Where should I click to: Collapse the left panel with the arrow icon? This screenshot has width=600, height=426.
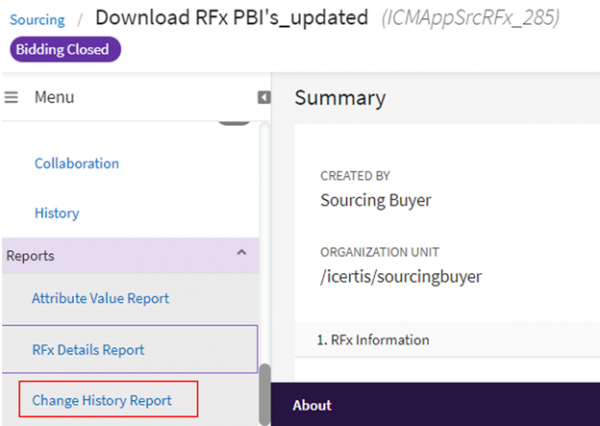click(264, 98)
